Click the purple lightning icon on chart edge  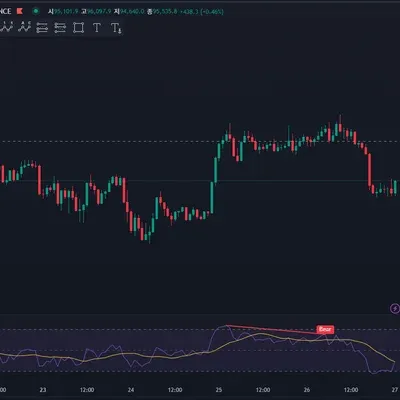pos(395,308)
